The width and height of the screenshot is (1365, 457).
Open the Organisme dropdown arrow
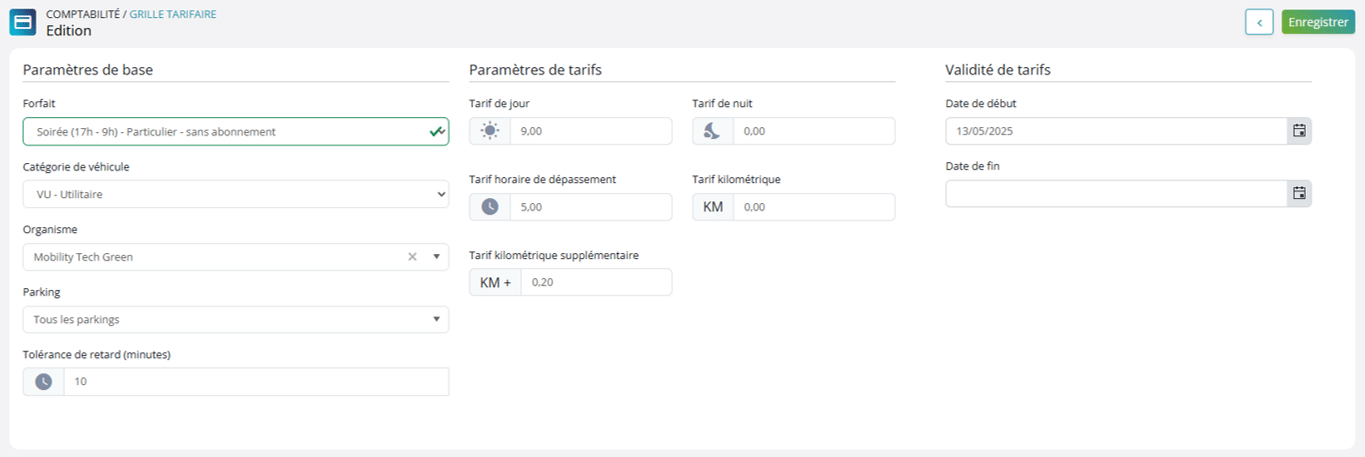pos(437,257)
